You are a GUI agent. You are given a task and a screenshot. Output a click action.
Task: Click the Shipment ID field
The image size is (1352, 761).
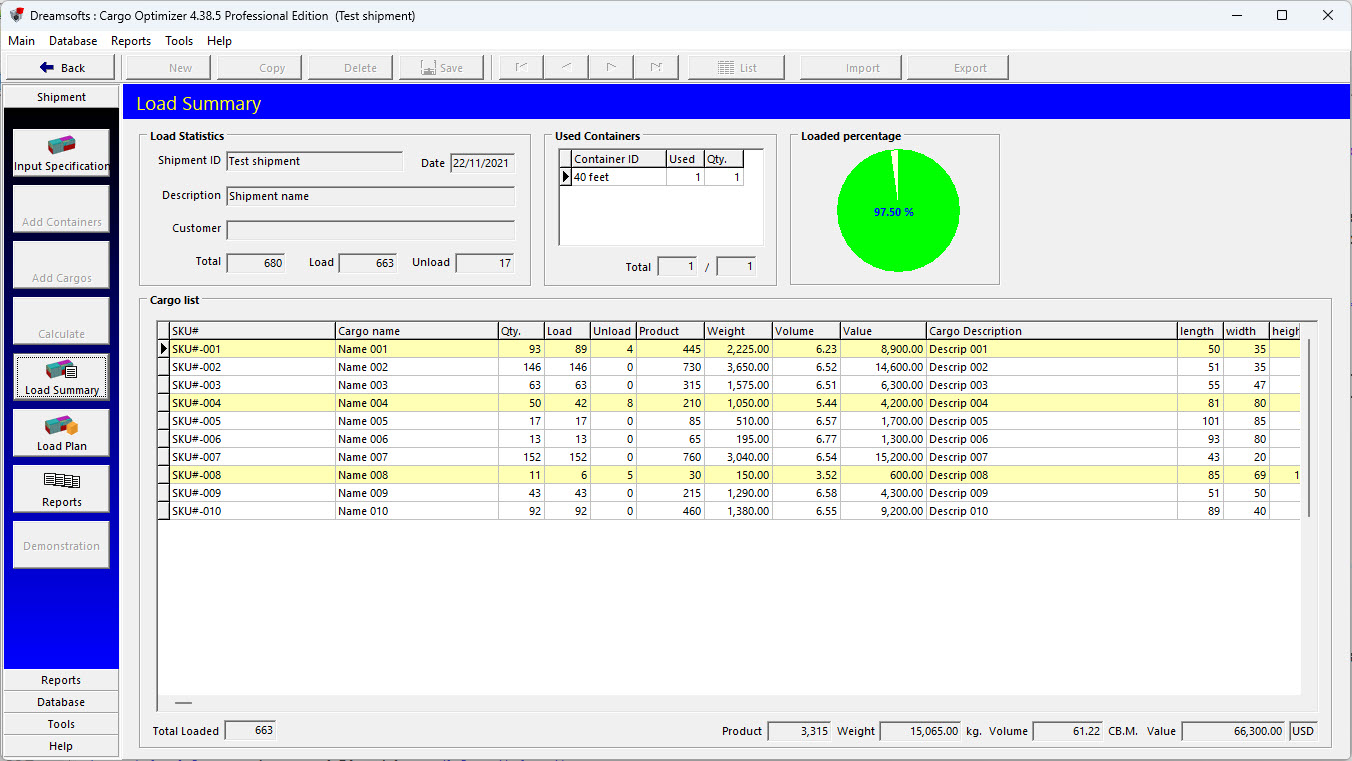coord(315,162)
